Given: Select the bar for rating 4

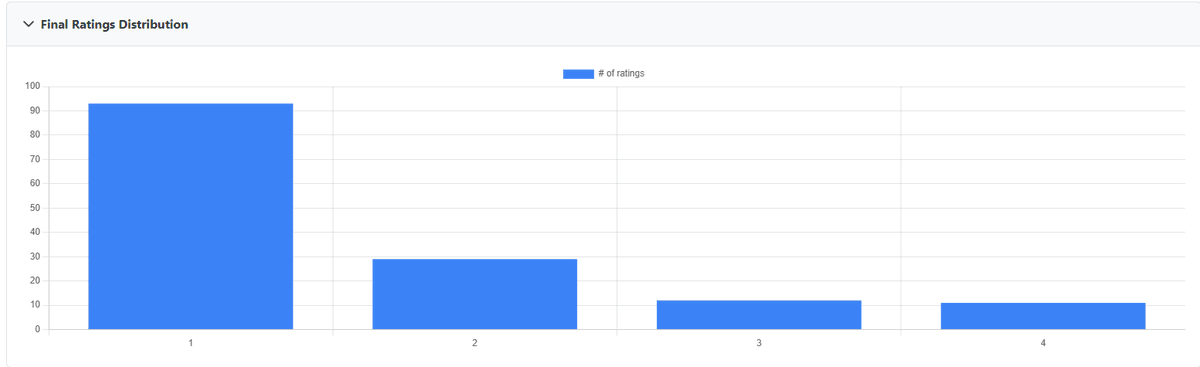Looking at the screenshot, I should [1043, 316].
